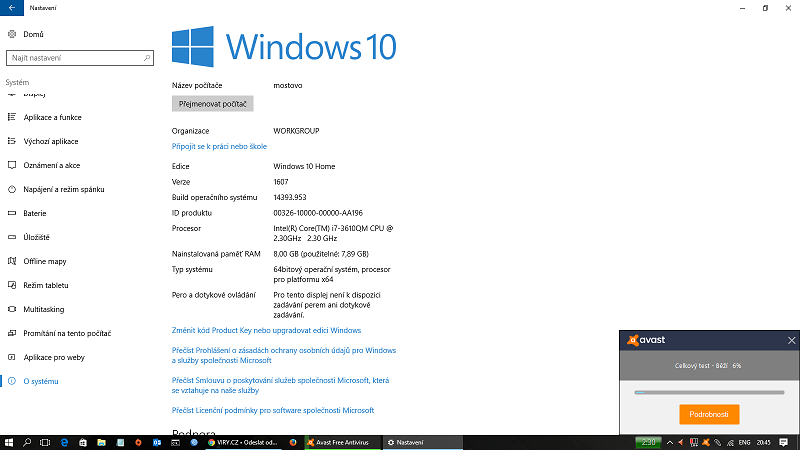The height and width of the screenshot is (450, 800).
Task: Open Windows Start menu
Action: 9,442
